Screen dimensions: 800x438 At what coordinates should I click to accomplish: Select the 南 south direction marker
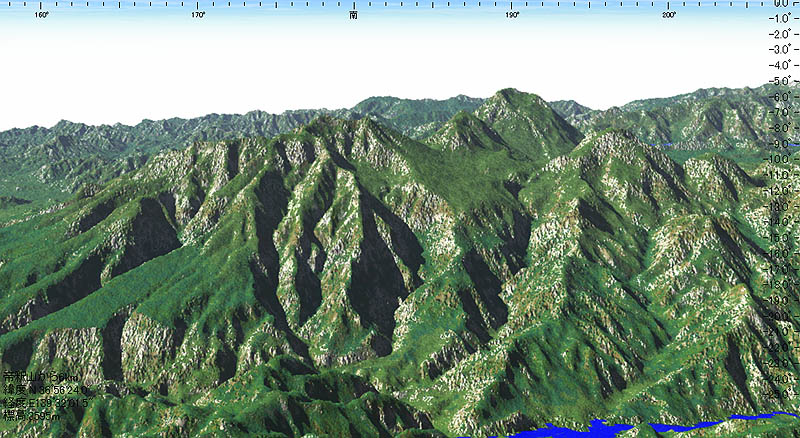pyautogui.click(x=354, y=15)
